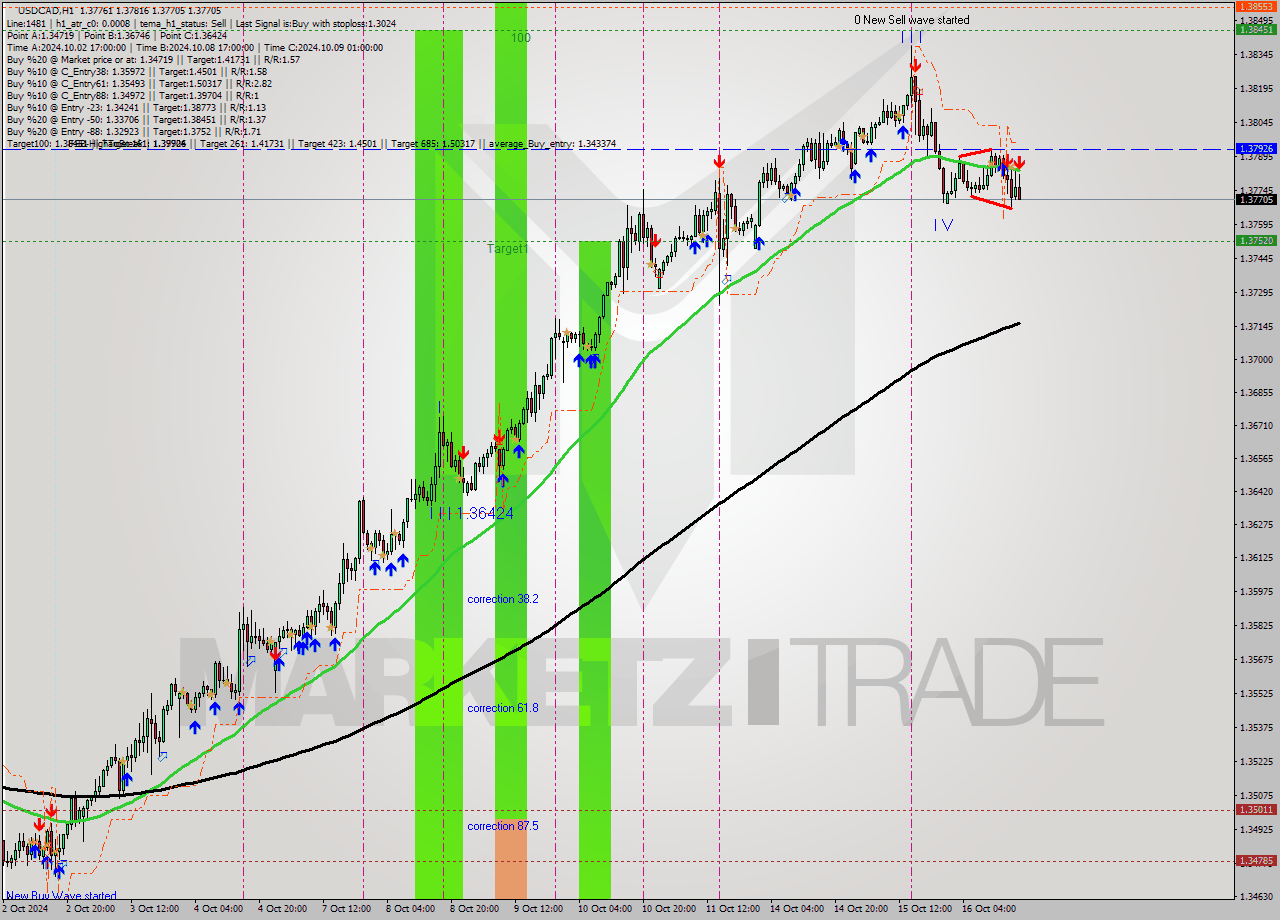
Task: Click the 1.36125 price scale value
Action: point(1256,557)
